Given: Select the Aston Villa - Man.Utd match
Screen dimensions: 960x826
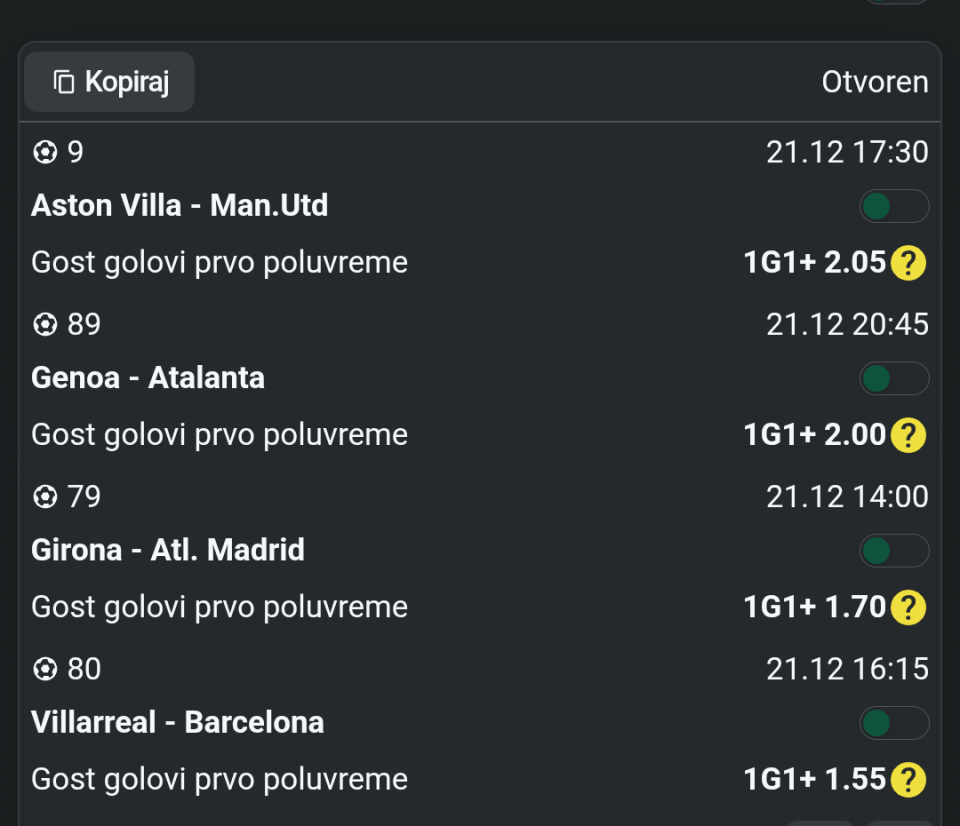Looking at the screenshot, I should pyautogui.click(x=180, y=206).
